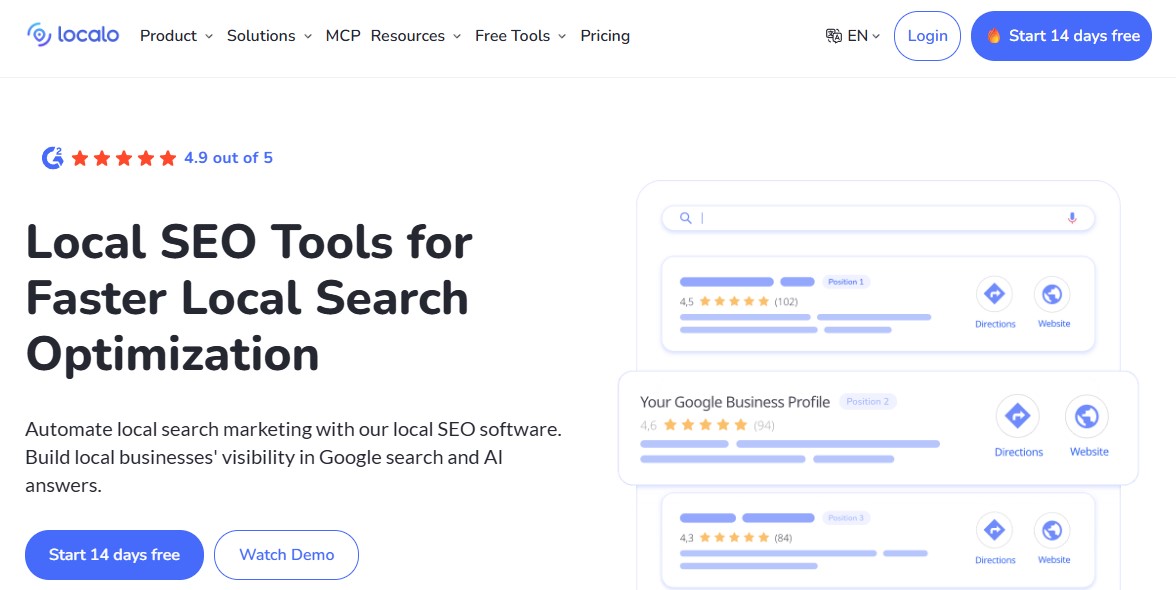
Task: Click Website globe icon in the Position 3 card
Action: pos(1052,530)
